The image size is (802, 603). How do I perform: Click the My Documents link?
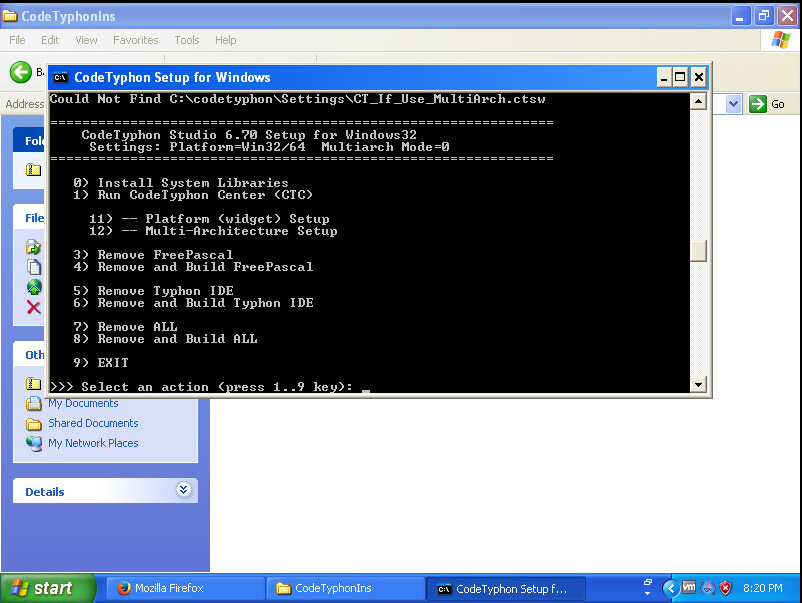click(83, 403)
